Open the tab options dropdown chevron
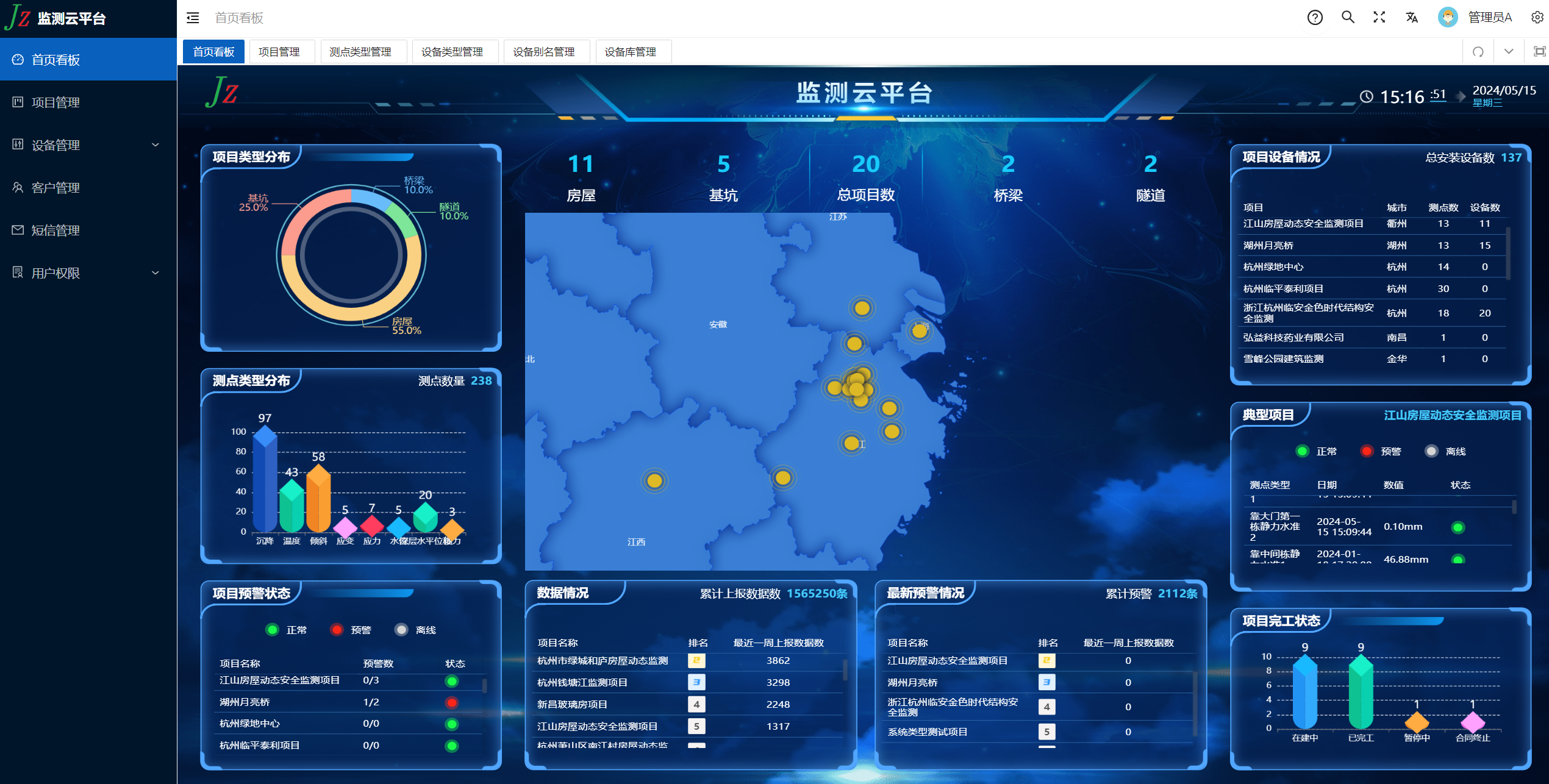Image resolution: width=1549 pixels, height=784 pixels. (x=1509, y=52)
